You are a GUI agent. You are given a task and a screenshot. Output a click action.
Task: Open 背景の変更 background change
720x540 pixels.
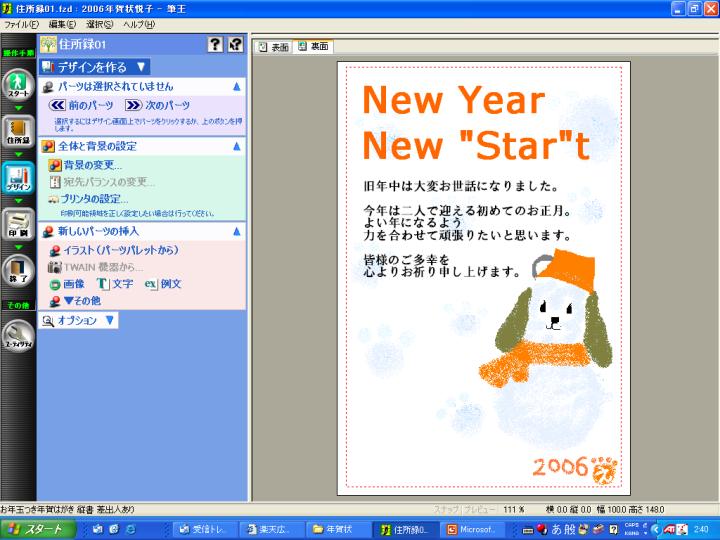coord(85,165)
